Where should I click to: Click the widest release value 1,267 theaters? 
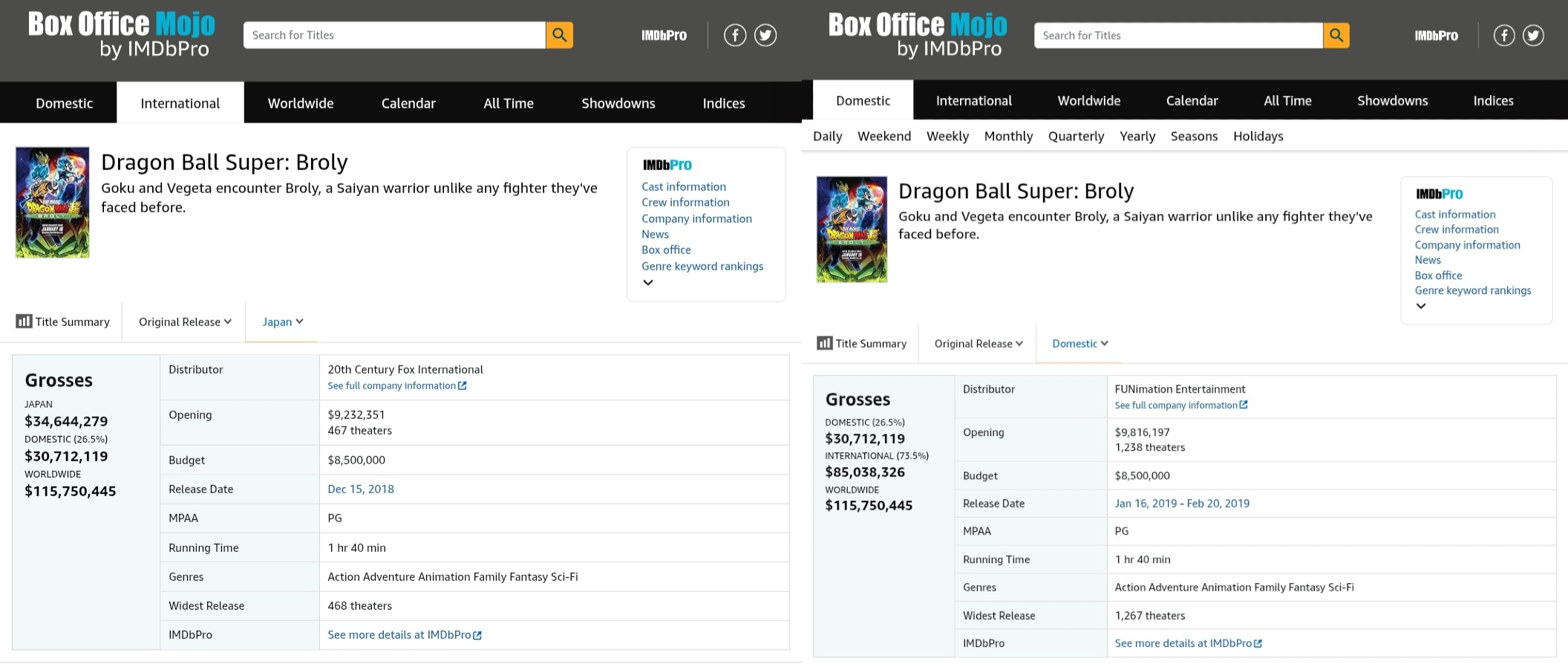pos(1149,616)
